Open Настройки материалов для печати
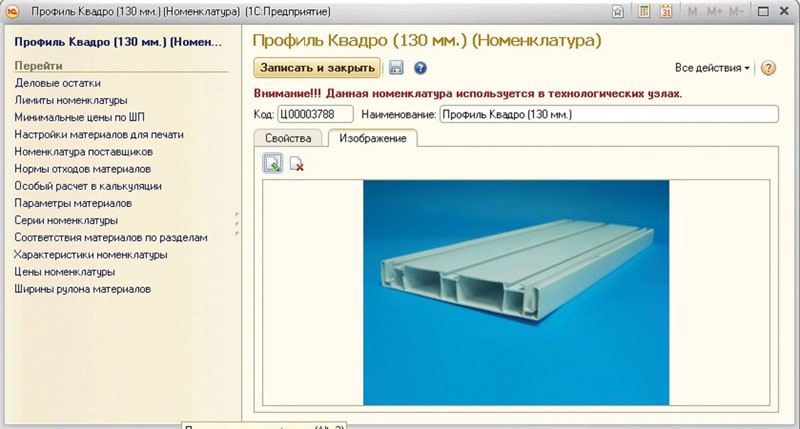The width and height of the screenshot is (800, 429). point(98,135)
